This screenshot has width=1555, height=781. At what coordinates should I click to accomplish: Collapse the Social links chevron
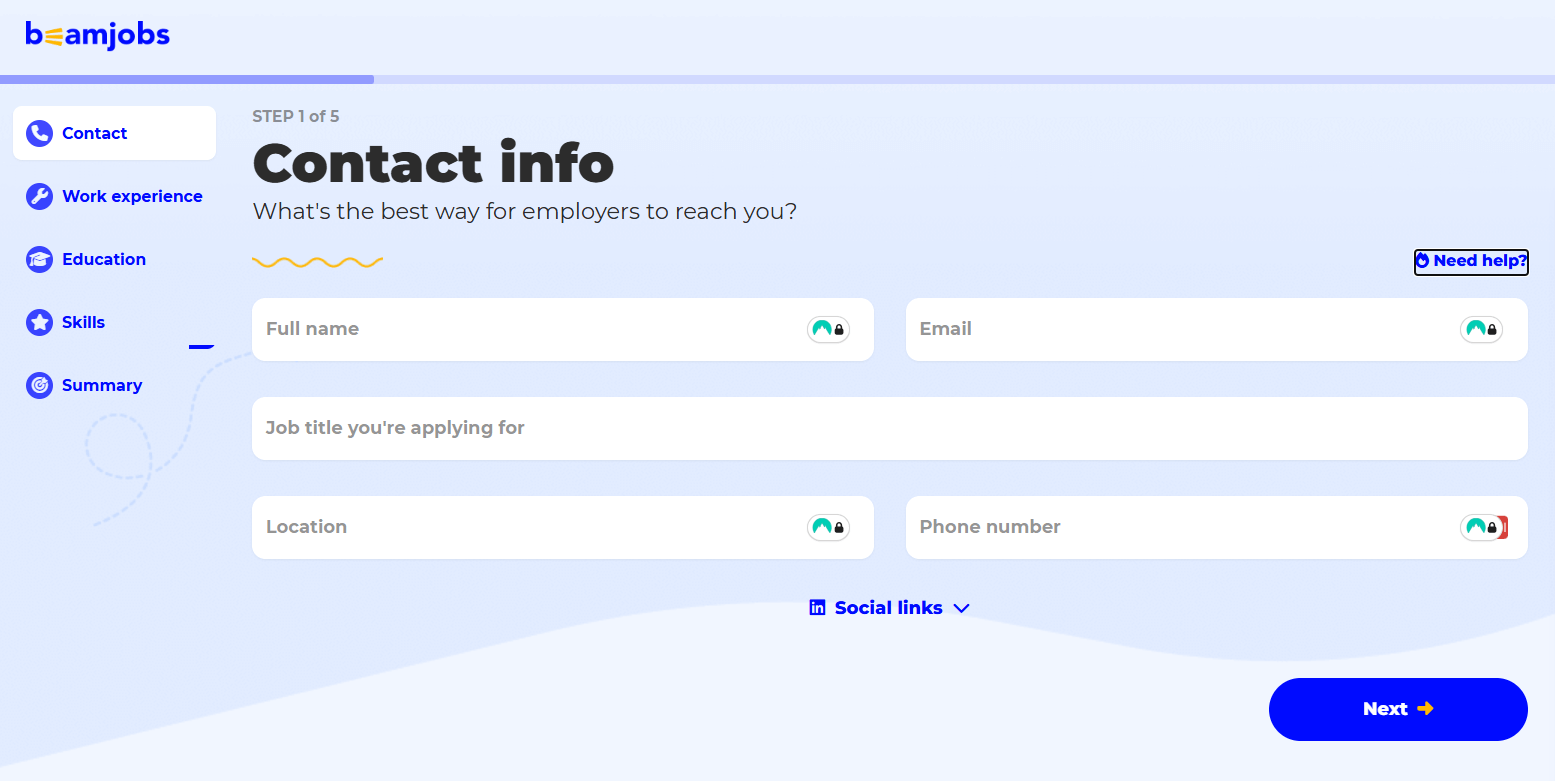(961, 607)
